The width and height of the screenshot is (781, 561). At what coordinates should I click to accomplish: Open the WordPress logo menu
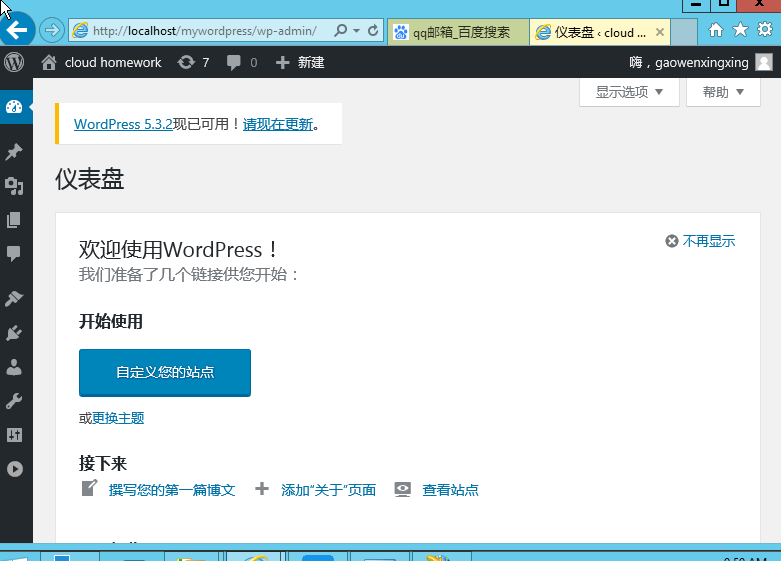coord(14,62)
